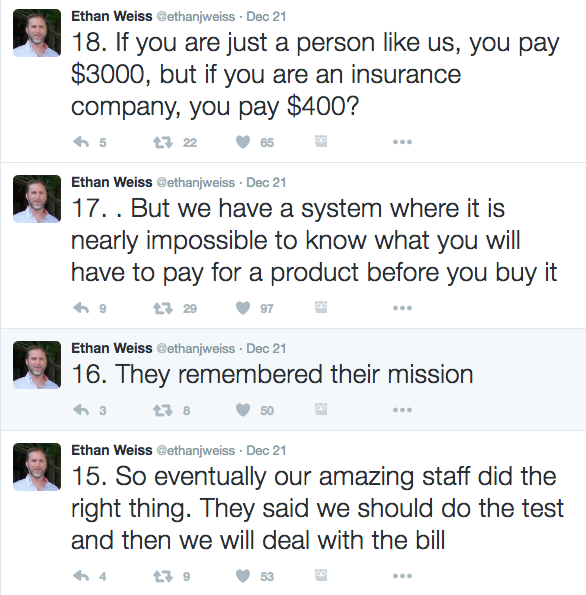The height and width of the screenshot is (595, 586).
Task: Like tweet 18 with 65 likes
Action: (x=243, y=142)
